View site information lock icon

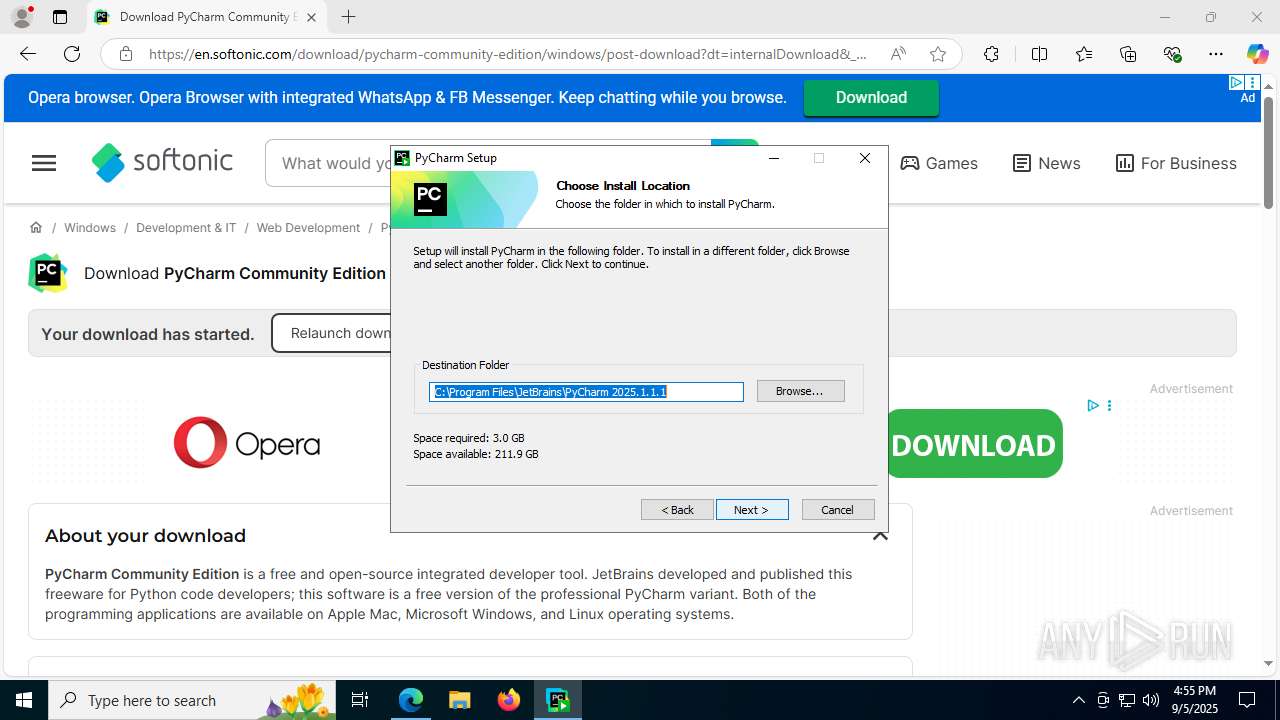(x=126, y=54)
